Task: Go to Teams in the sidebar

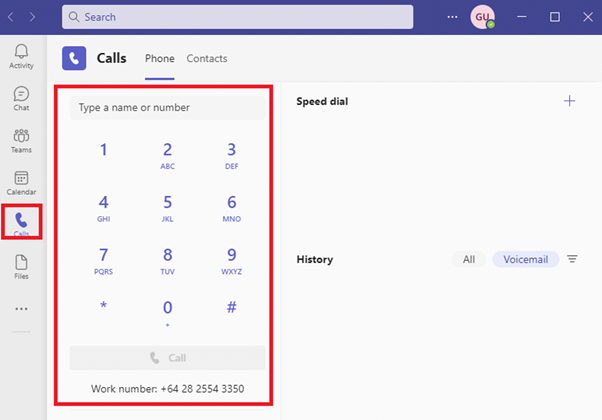Action: pyautogui.click(x=21, y=140)
